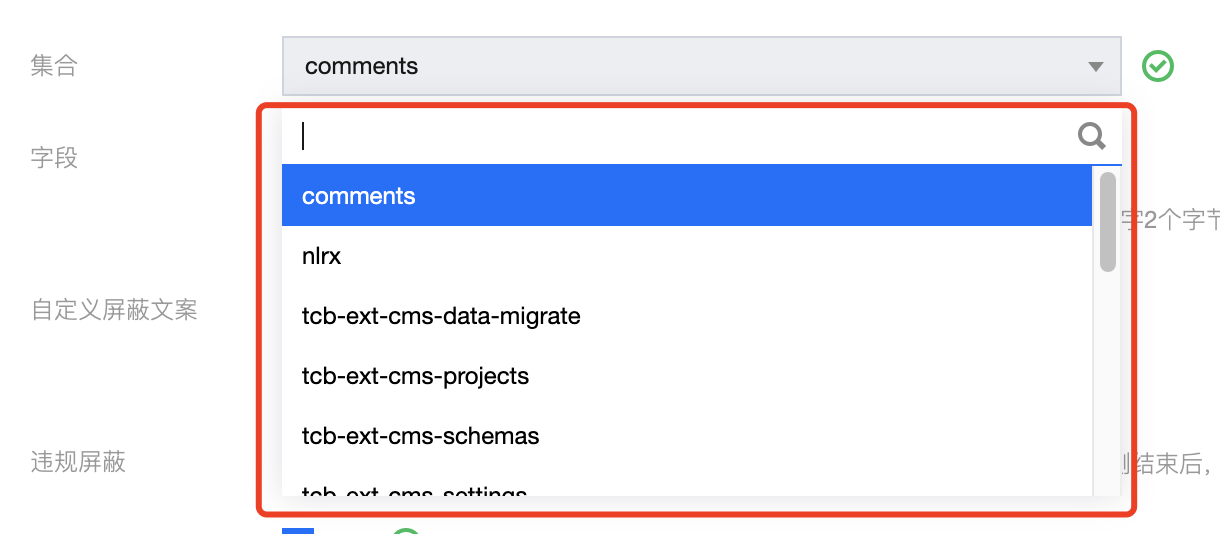Click the 集合 field label
1220x534 pixels.
coord(54,66)
